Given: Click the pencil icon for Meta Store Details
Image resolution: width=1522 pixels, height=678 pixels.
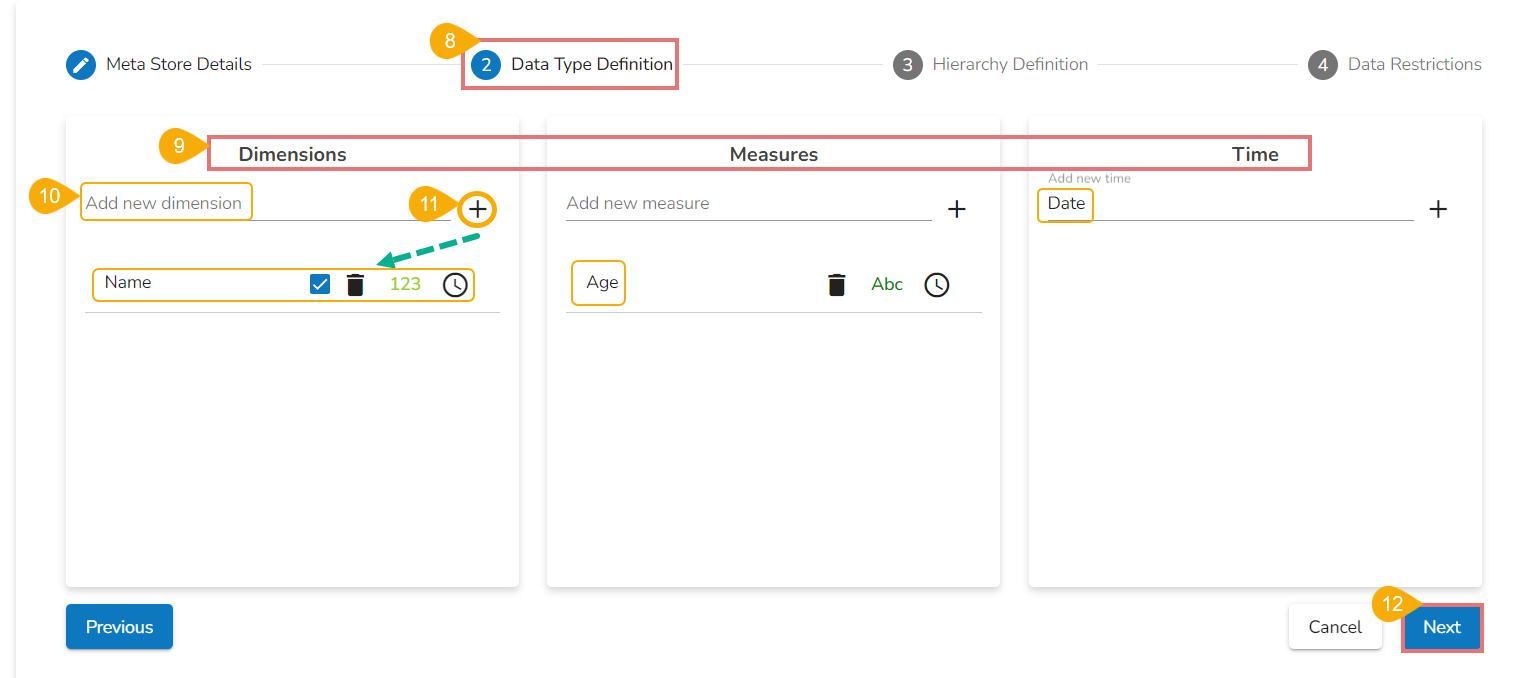Looking at the screenshot, I should (x=80, y=65).
